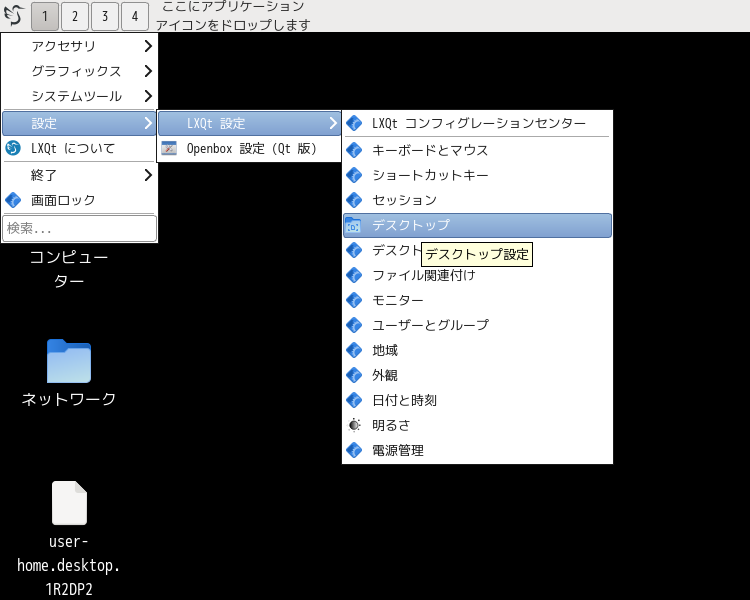Viewport: 750px width, 600px height.
Task: Open 日付と時刻 settings
Action: (477, 400)
